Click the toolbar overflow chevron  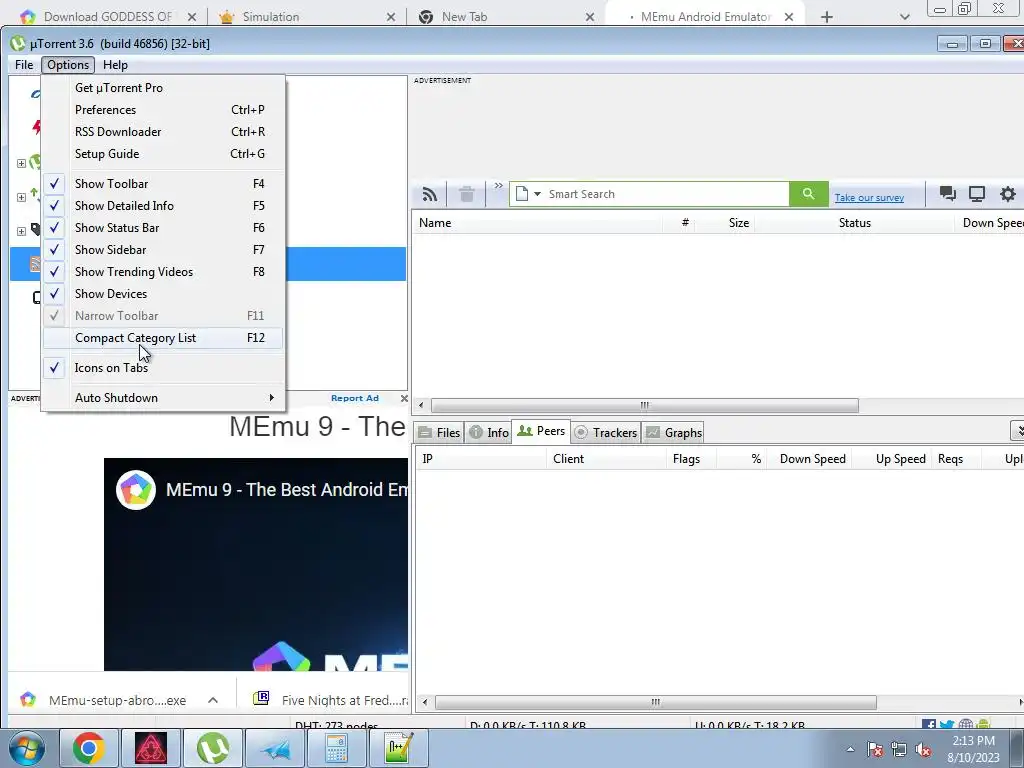pyautogui.click(x=498, y=186)
